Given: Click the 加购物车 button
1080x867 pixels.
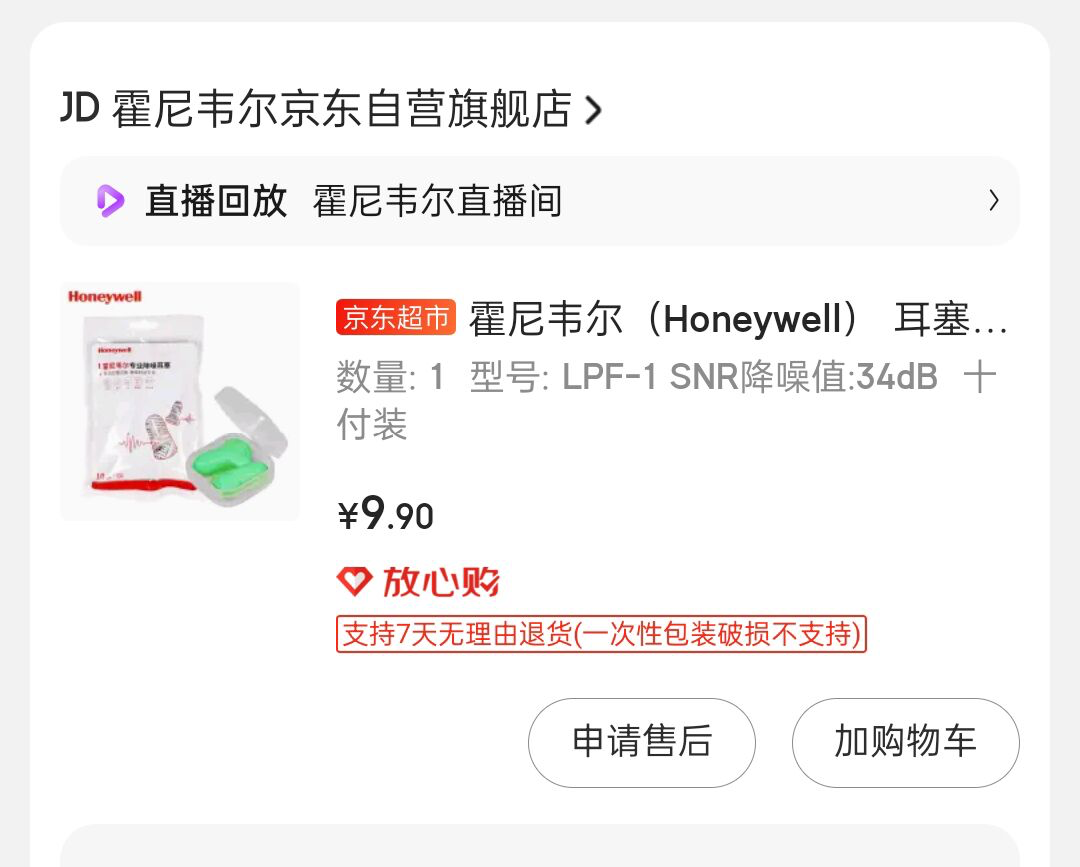Looking at the screenshot, I should coord(906,742).
